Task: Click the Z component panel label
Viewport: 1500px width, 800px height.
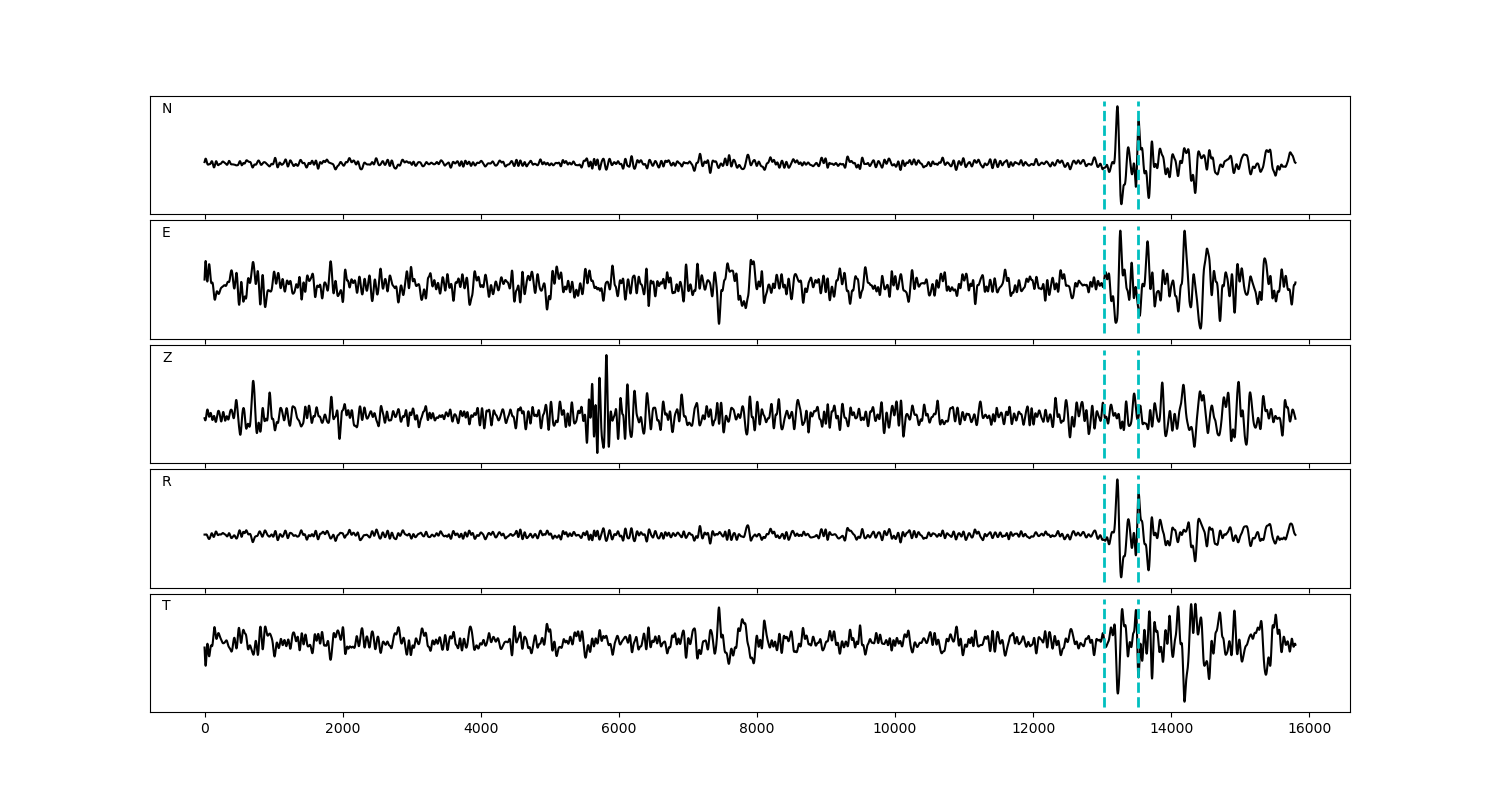Action: (167, 358)
